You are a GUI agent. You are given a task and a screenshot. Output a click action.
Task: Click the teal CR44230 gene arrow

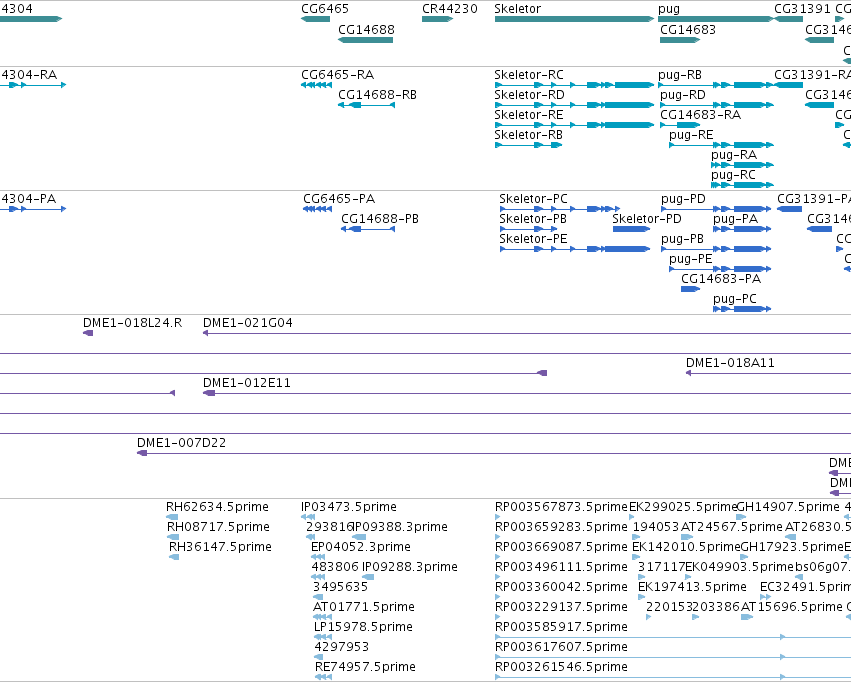(437, 19)
